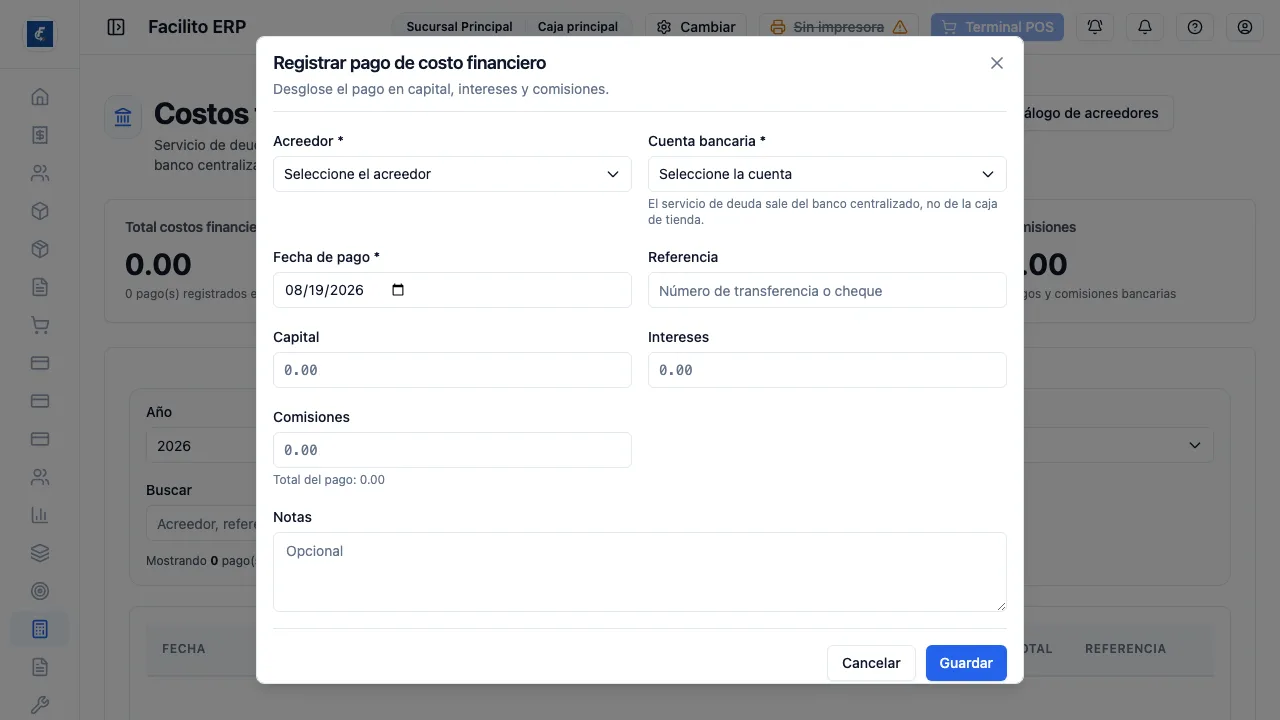Open the Acreedor dropdown

click(452, 174)
